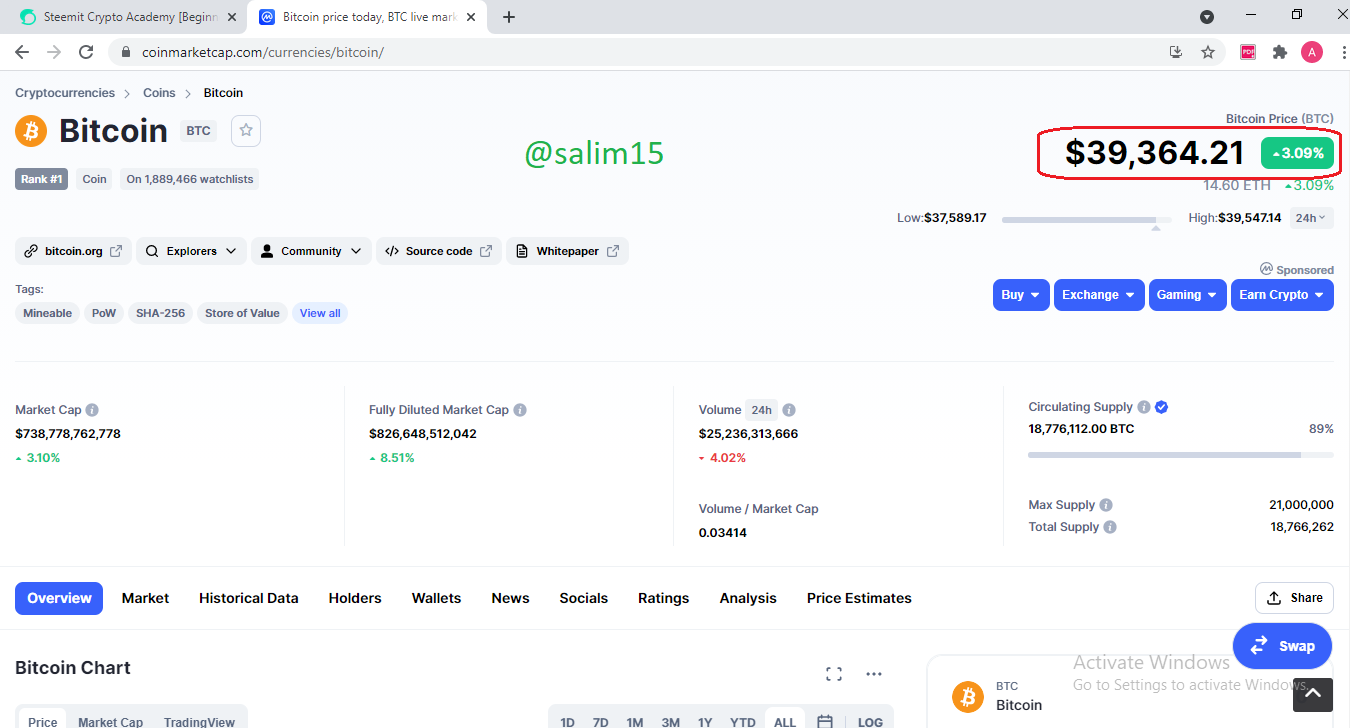Image resolution: width=1350 pixels, height=728 pixels.
Task: Click the Volume 24h period selector
Action: 762,410
